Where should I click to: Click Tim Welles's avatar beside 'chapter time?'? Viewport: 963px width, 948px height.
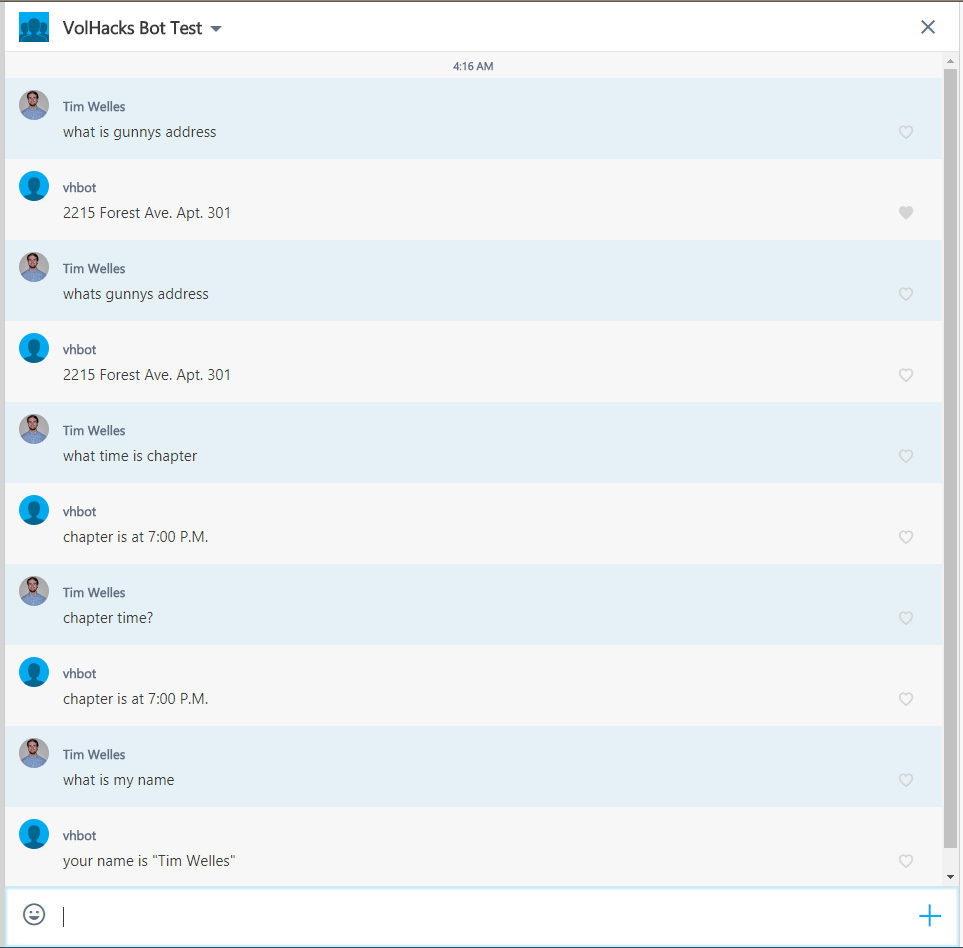point(33,590)
